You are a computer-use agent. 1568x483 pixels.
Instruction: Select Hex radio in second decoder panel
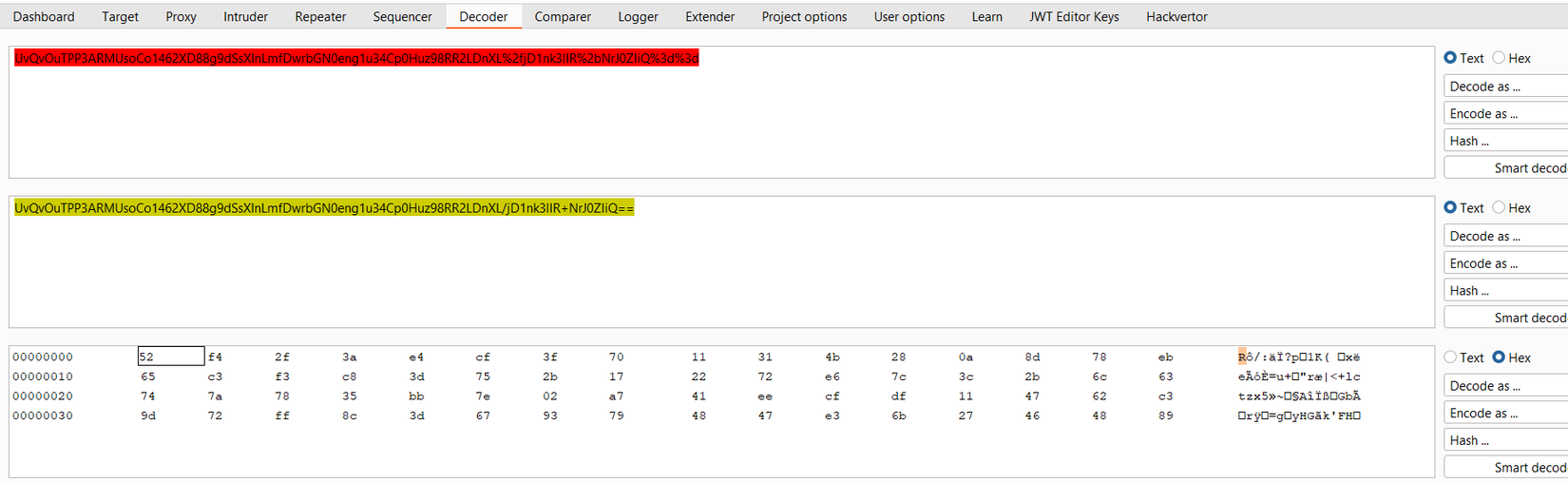(x=1499, y=207)
